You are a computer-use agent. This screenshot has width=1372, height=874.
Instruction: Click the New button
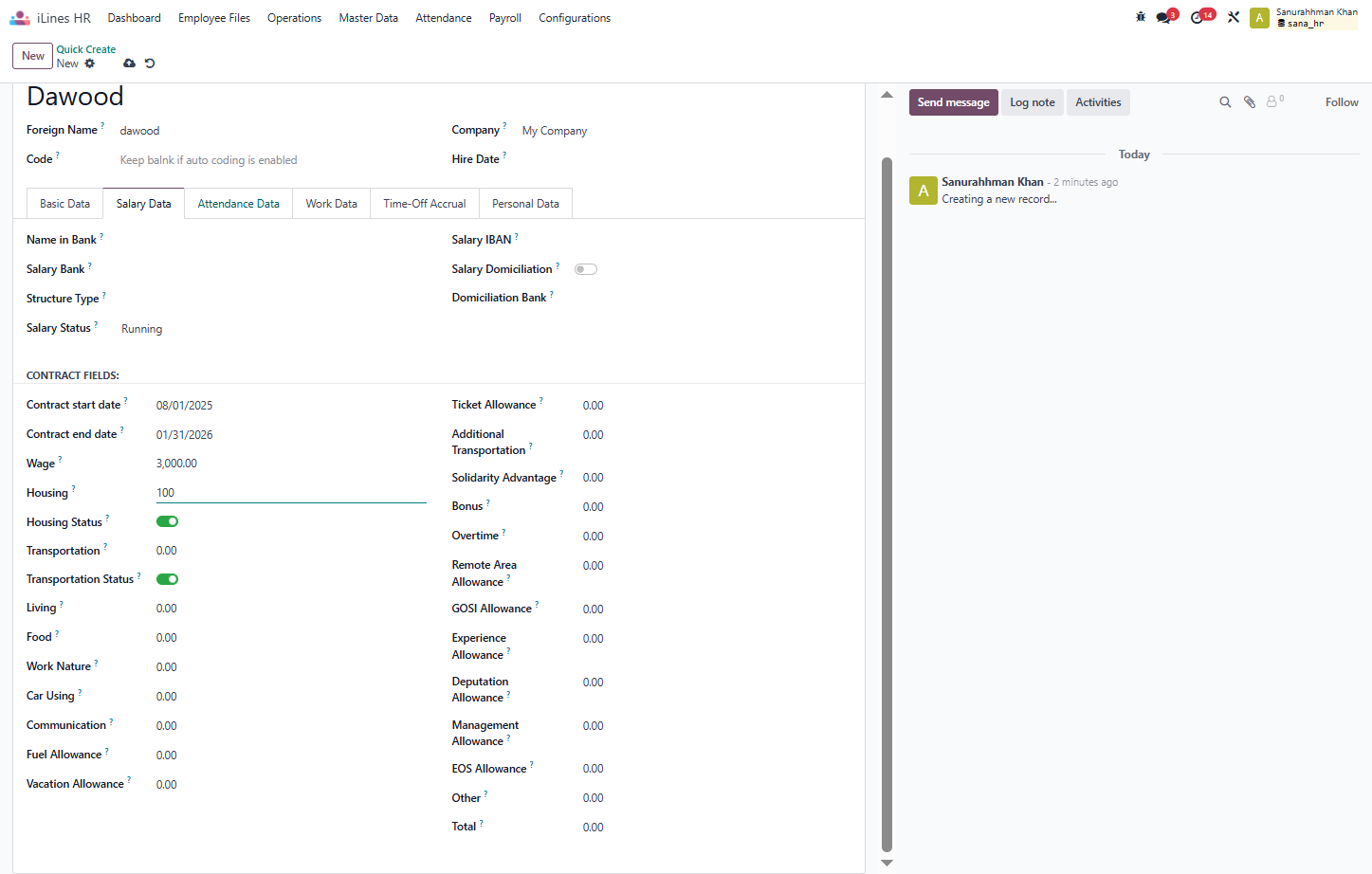click(33, 56)
